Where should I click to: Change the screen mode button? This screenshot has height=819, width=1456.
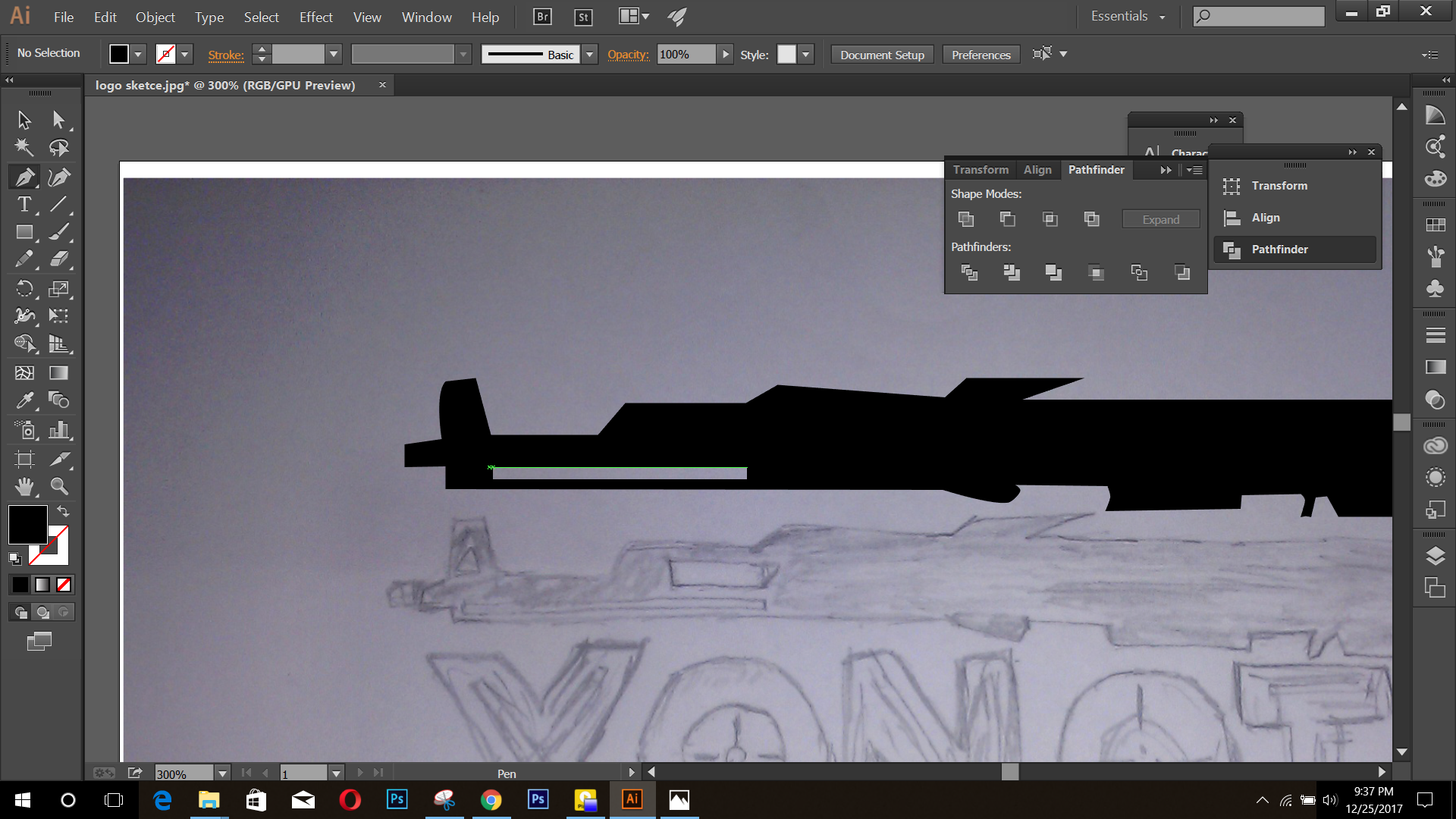click(x=39, y=642)
